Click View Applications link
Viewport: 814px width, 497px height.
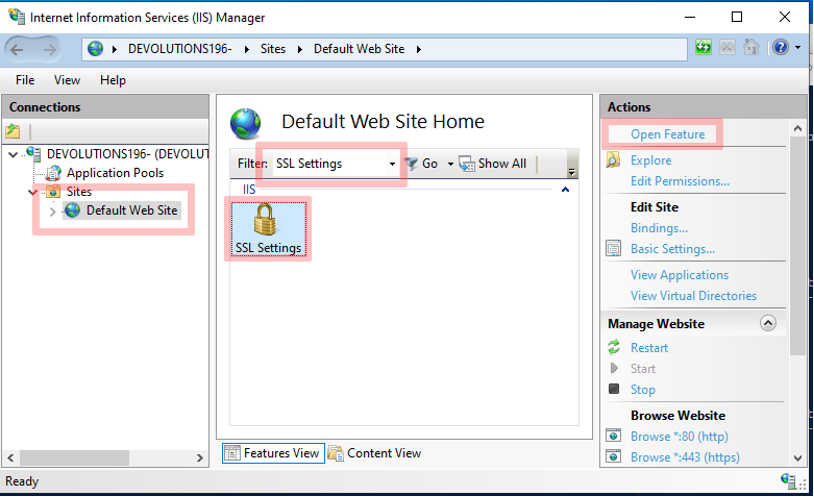[679, 274]
